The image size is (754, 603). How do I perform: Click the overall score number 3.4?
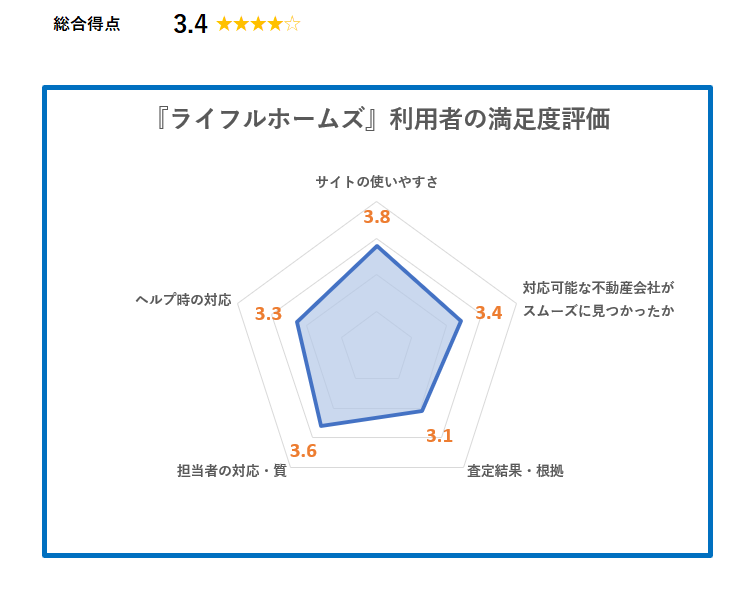[x=190, y=24]
